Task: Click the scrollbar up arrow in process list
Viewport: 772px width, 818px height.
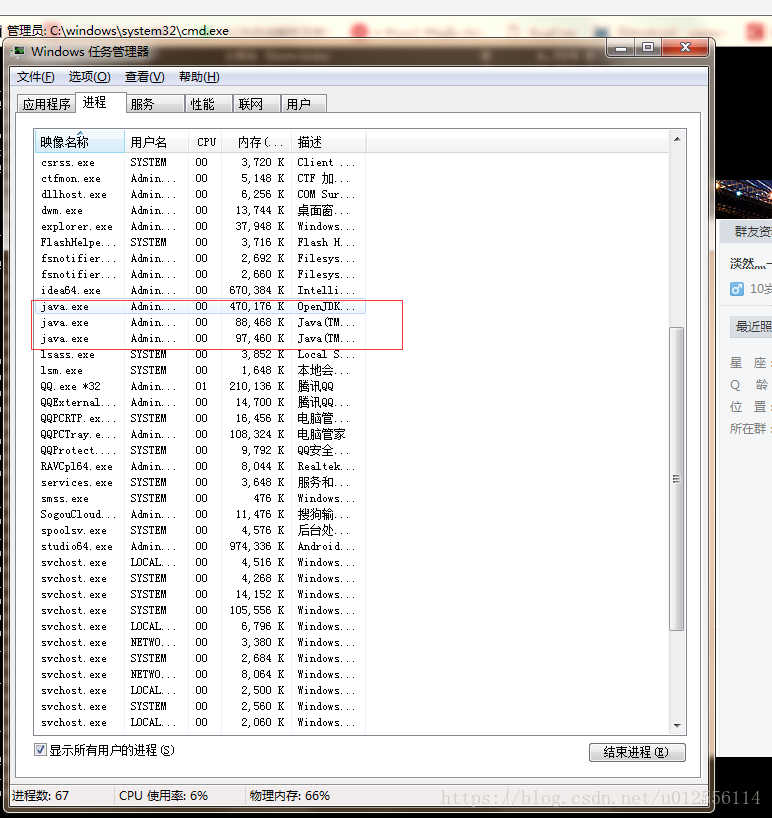Action: pos(677,139)
